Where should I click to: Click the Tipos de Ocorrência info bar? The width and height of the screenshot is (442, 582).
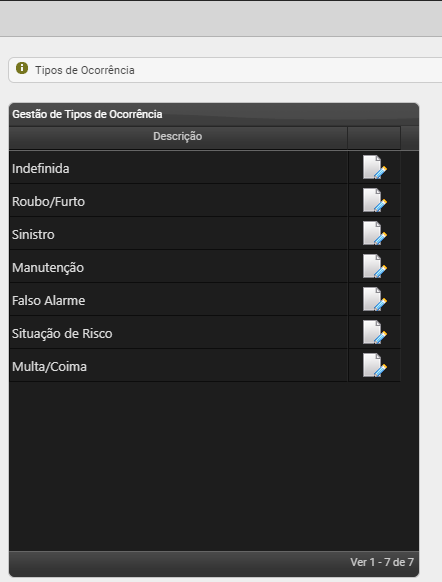click(x=225, y=70)
